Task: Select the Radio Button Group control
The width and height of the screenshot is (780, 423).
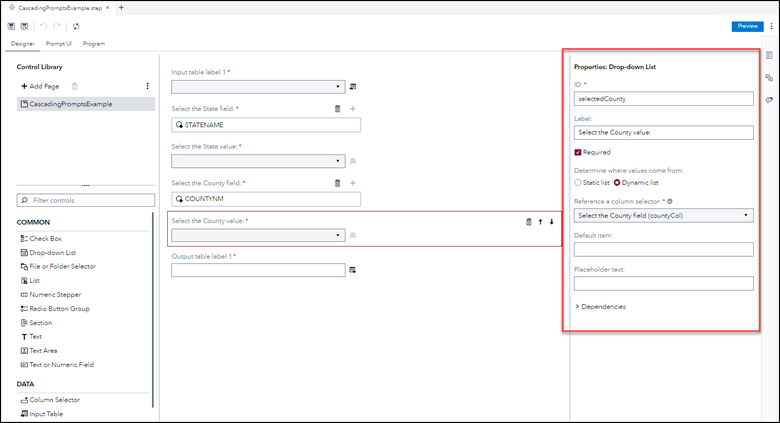Action: coord(55,309)
